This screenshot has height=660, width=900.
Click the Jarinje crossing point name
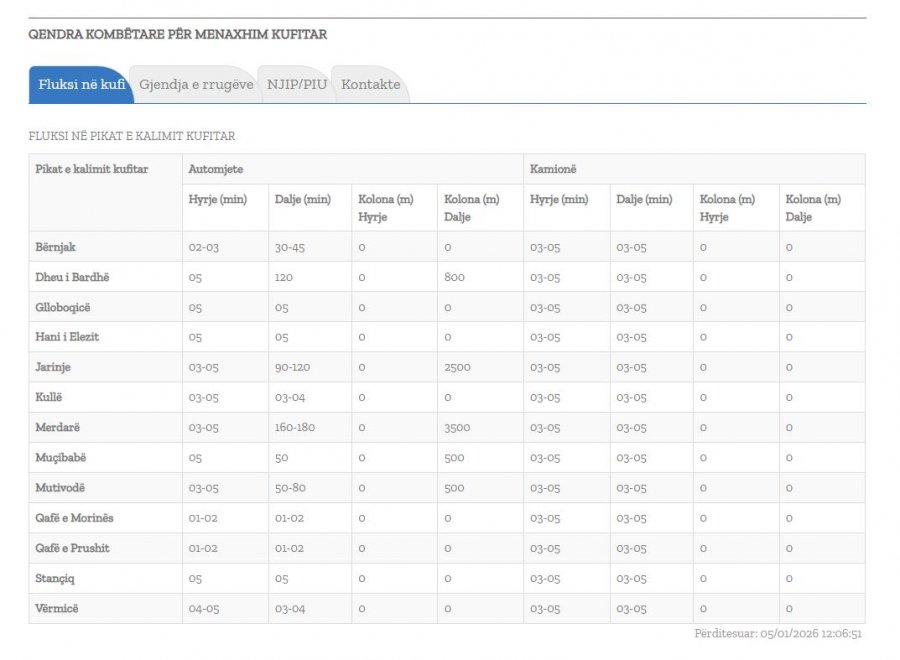tap(53, 367)
